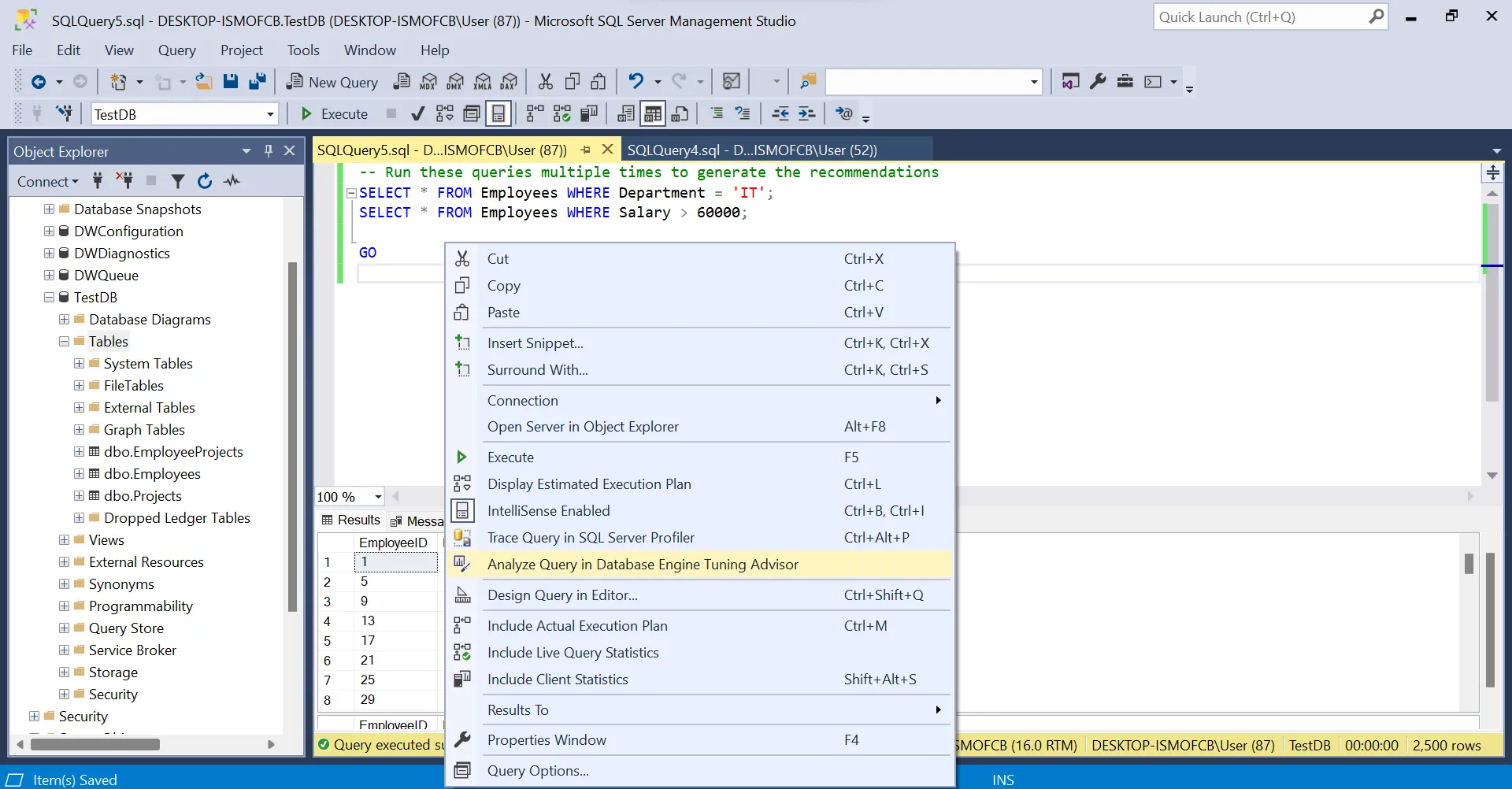Click the Parse checkmark icon

click(x=418, y=114)
